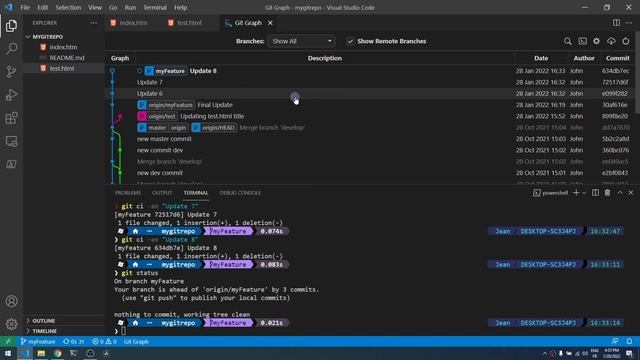Viewport: 640px width, 360px height.
Task: Add a new terminal with plus icon
Action: [x=576, y=193]
